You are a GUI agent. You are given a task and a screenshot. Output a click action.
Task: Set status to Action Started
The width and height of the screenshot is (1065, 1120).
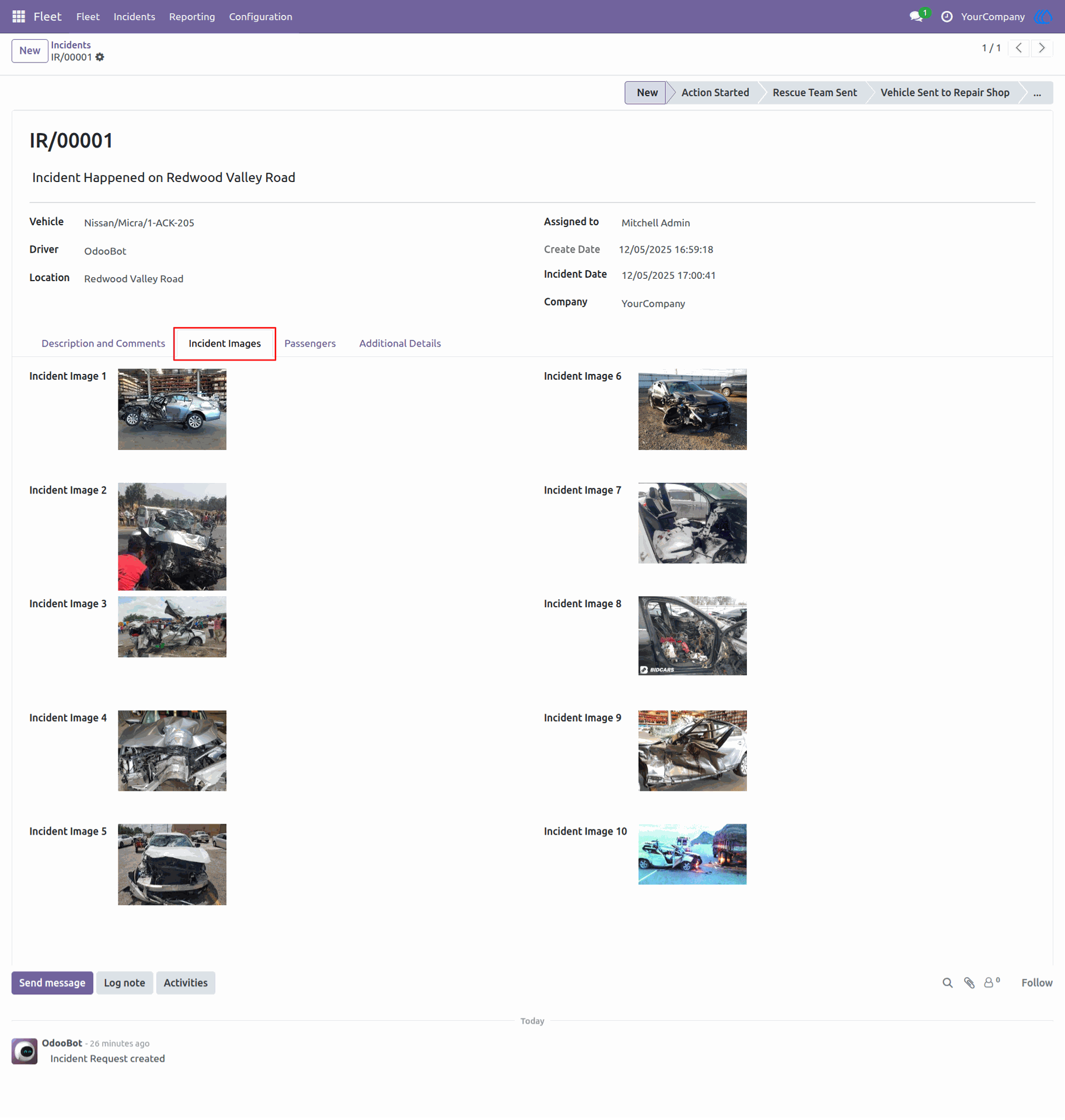coord(715,93)
